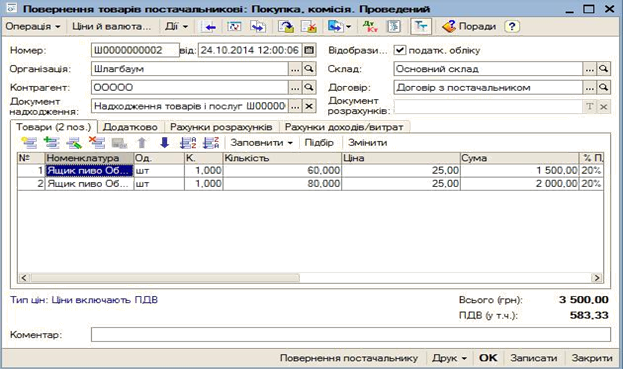Click the Записати button

[x=534, y=358]
